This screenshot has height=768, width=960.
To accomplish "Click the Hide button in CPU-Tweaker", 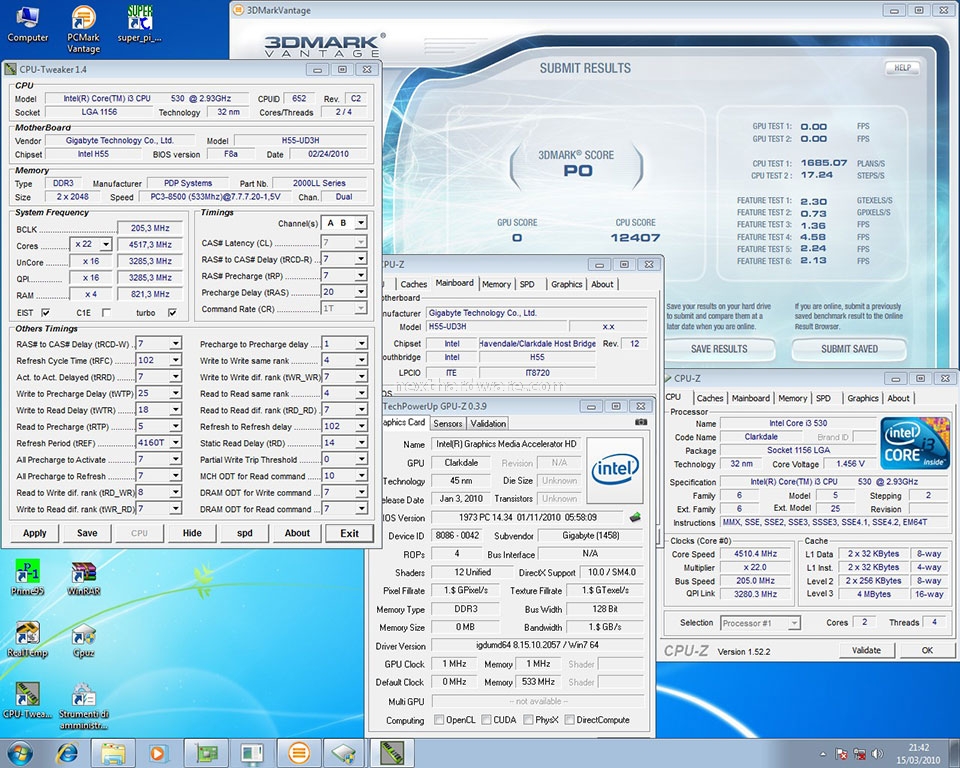I will (x=192, y=533).
